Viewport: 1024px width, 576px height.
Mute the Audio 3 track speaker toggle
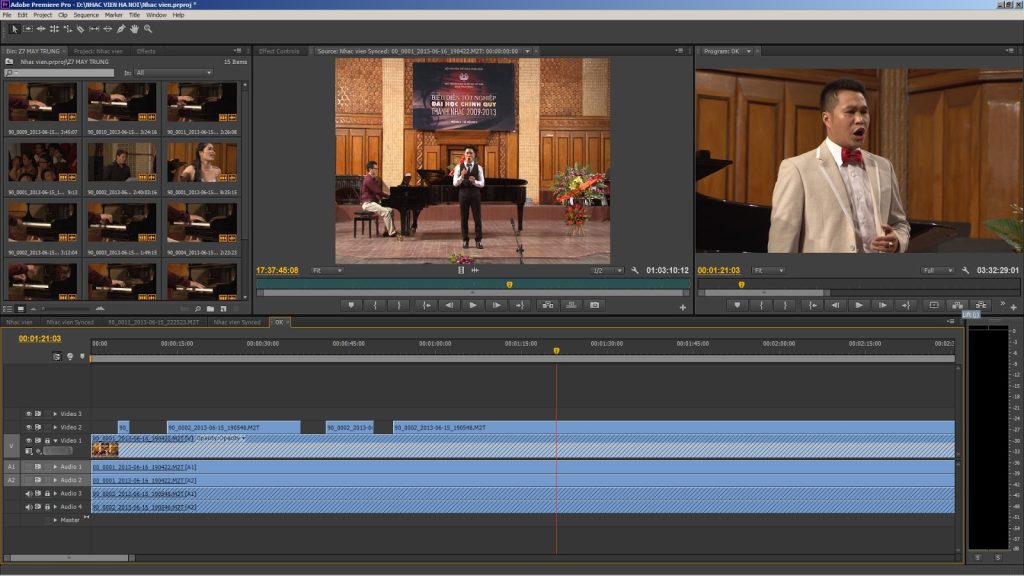pyautogui.click(x=29, y=493)
